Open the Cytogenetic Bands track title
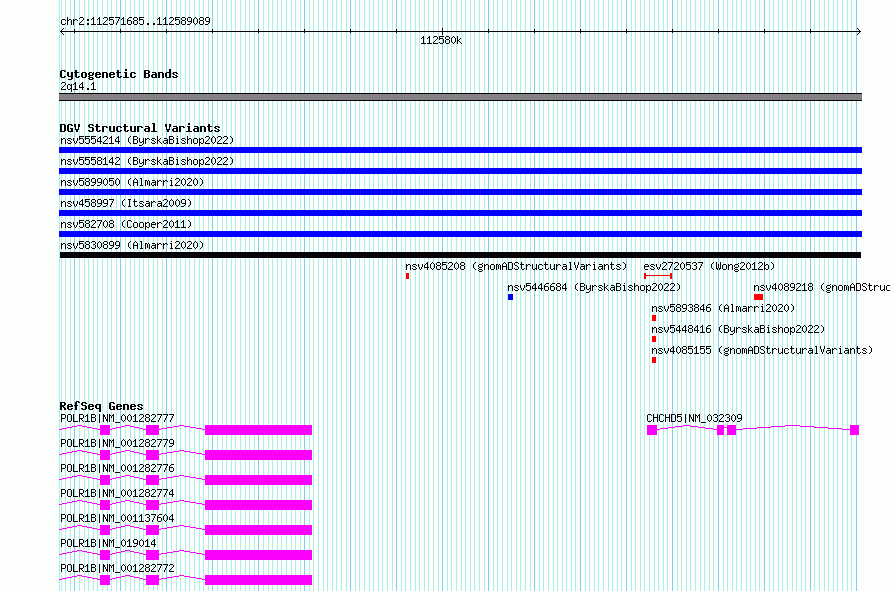890x591 pixels. [x=119, y=74]
